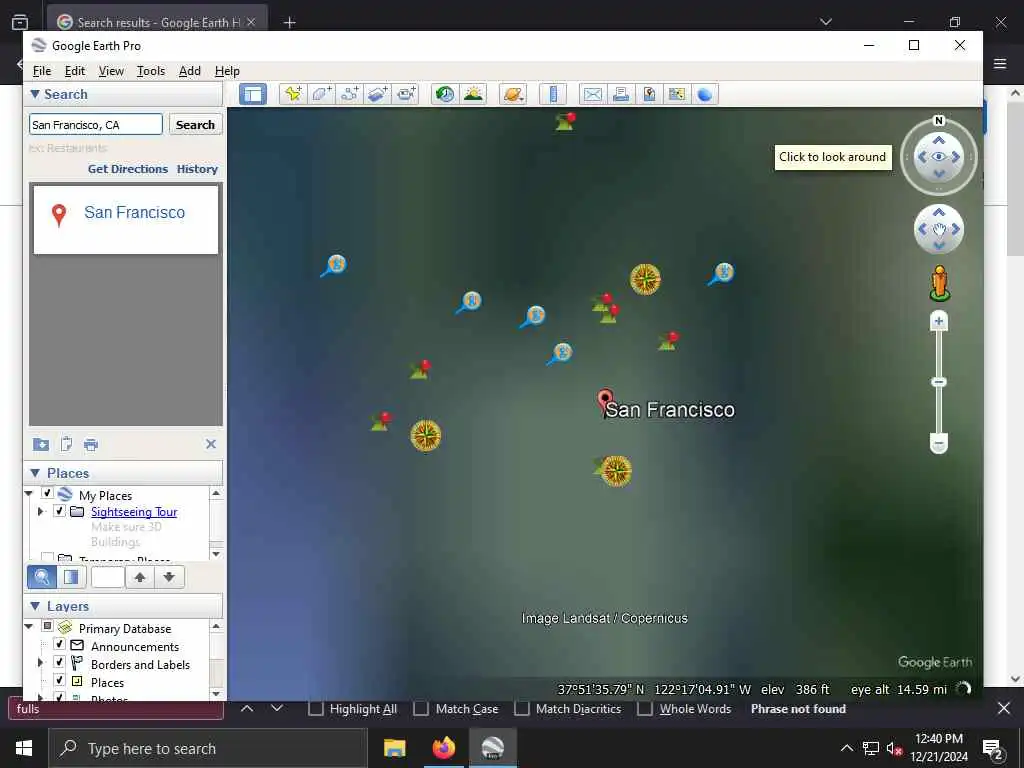Open the Edit menu

tap(74, 71)
